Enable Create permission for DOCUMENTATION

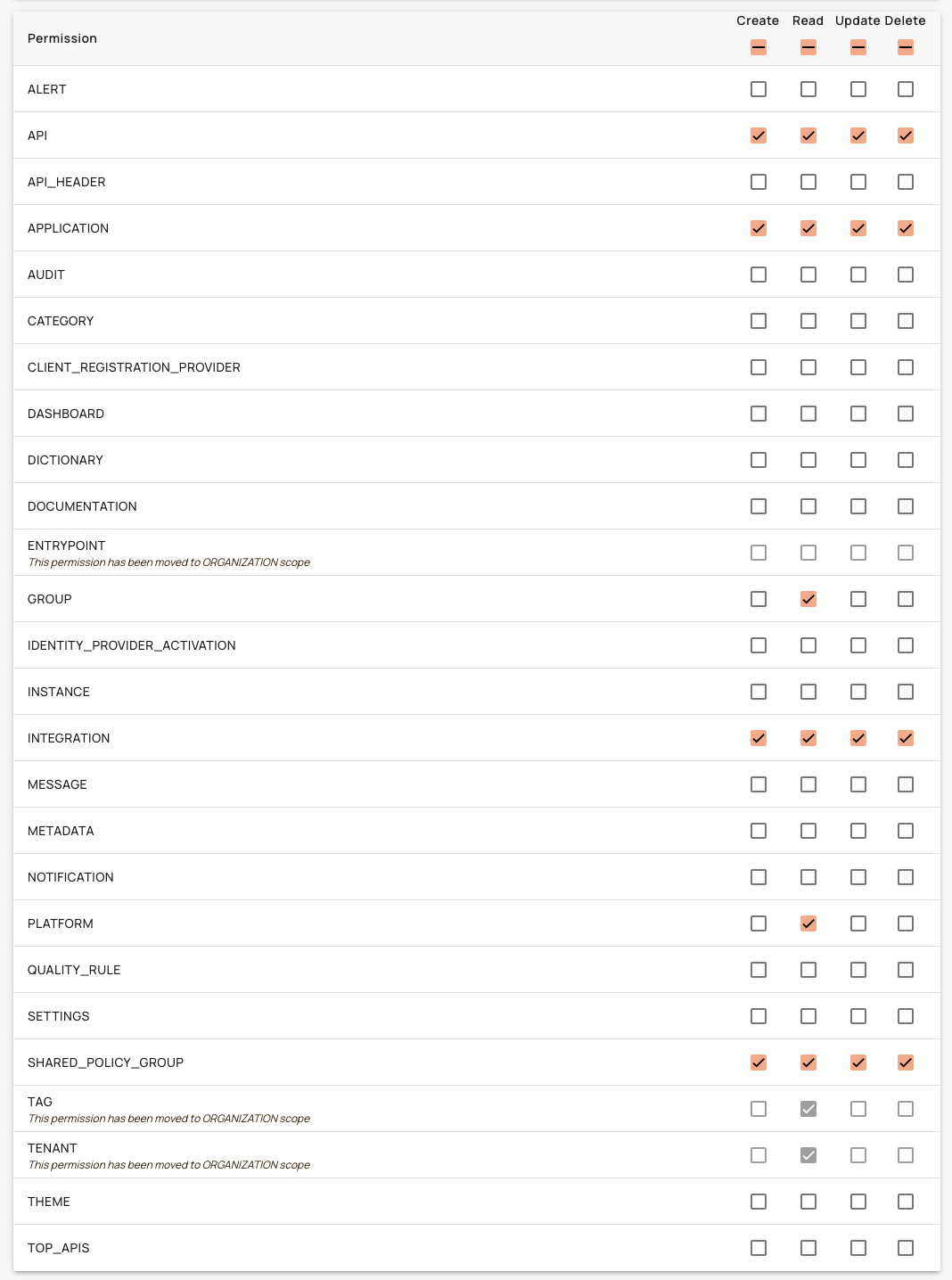759,506
